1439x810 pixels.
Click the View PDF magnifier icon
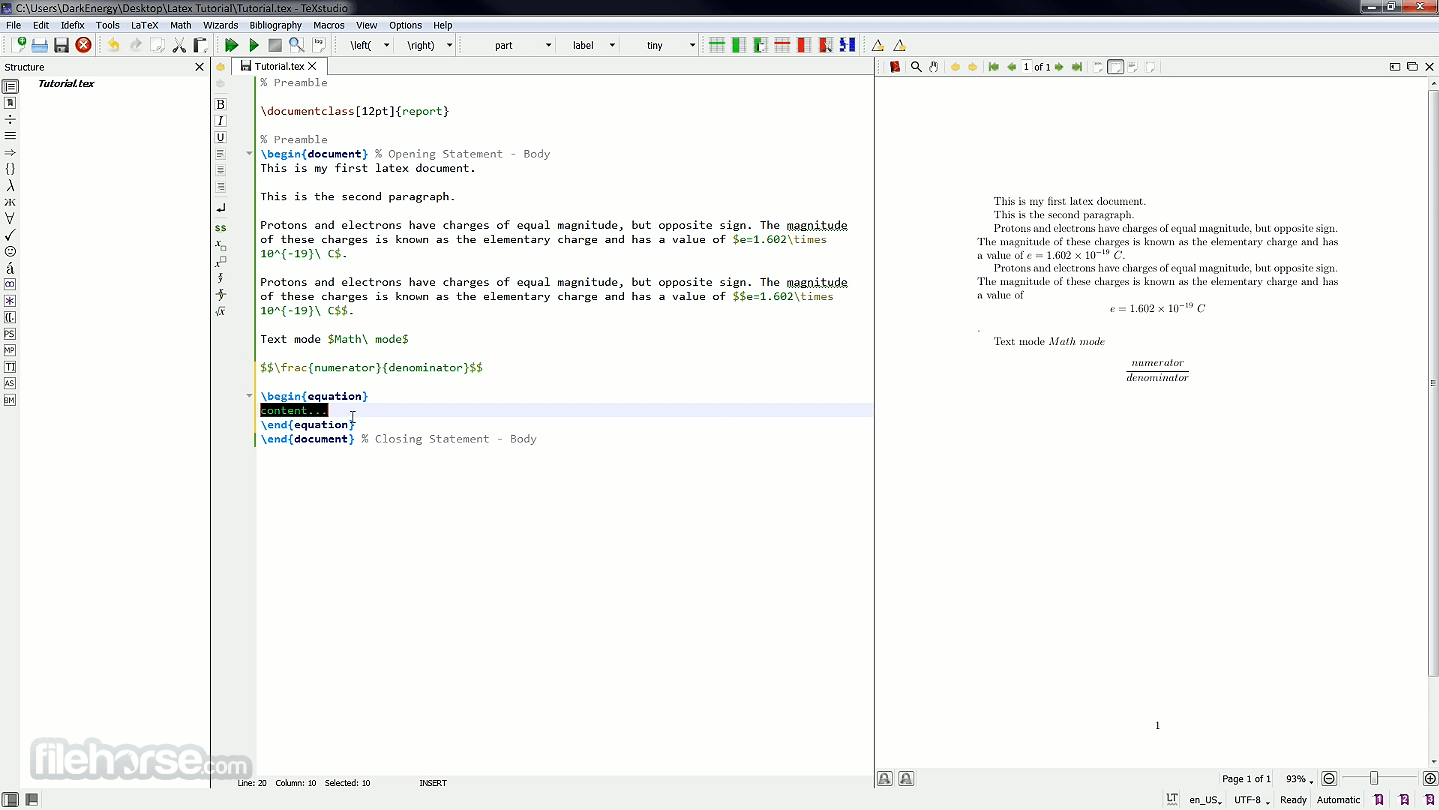(x=297, y=45)
